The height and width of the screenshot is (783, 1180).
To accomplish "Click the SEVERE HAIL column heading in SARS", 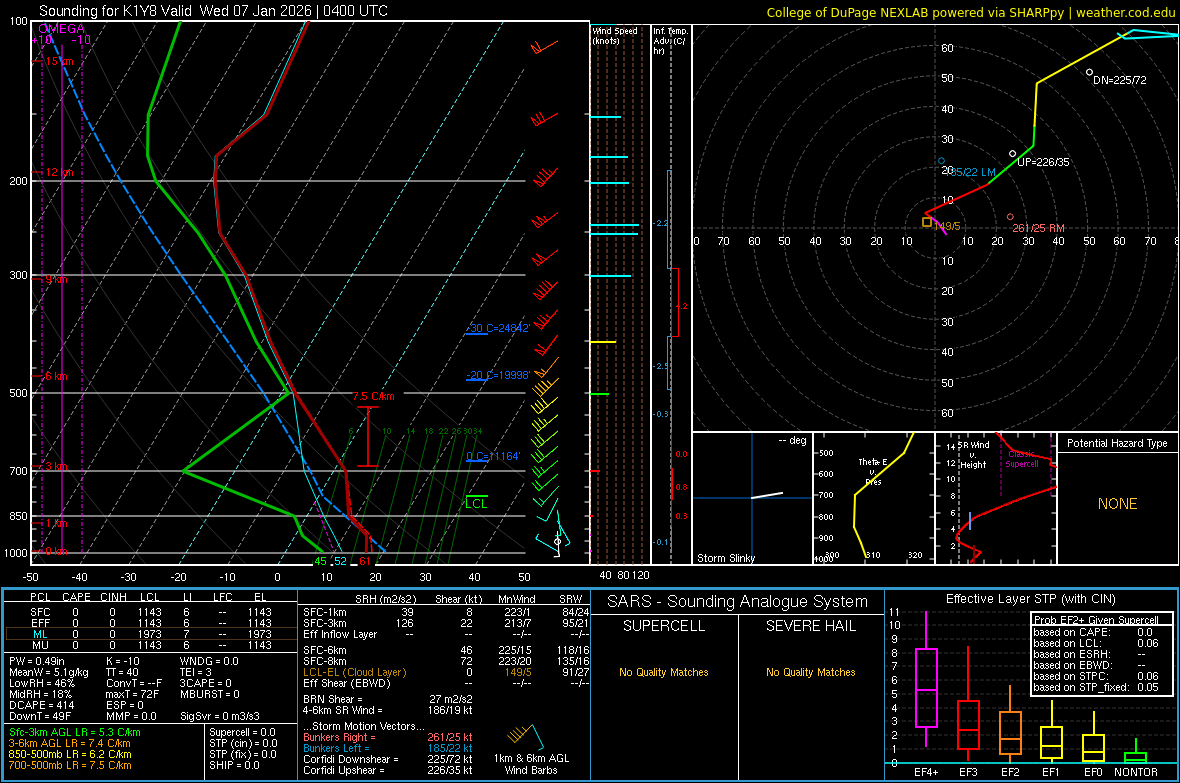I will point(810,626).
